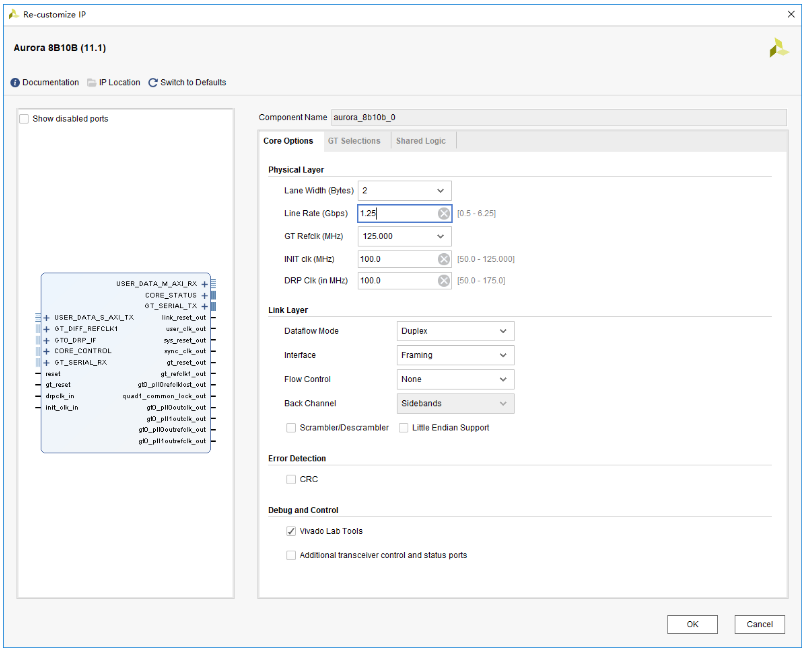
Task: Open the GT Refclk (MHz) dropdown
Action: (404, 236)
